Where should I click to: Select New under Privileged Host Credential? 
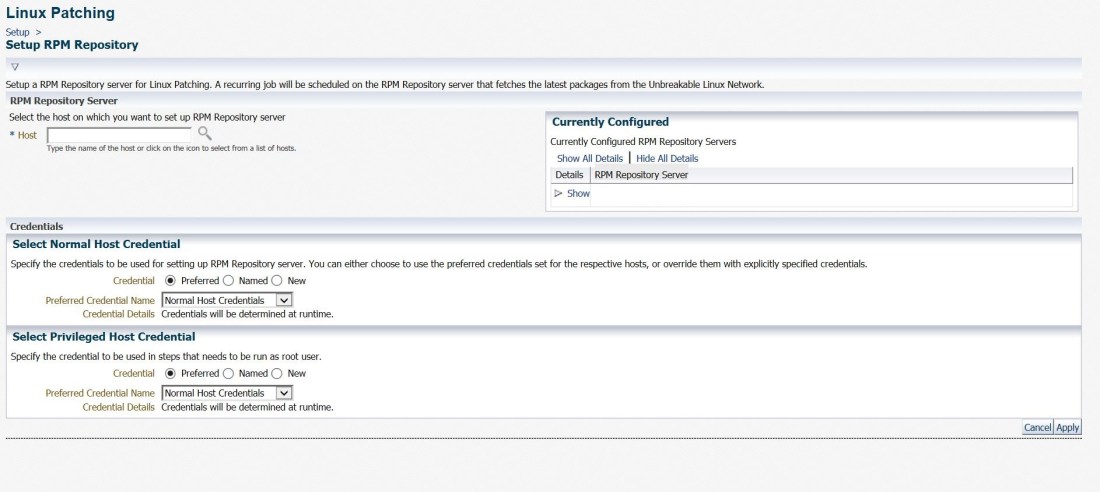(277, 373)
